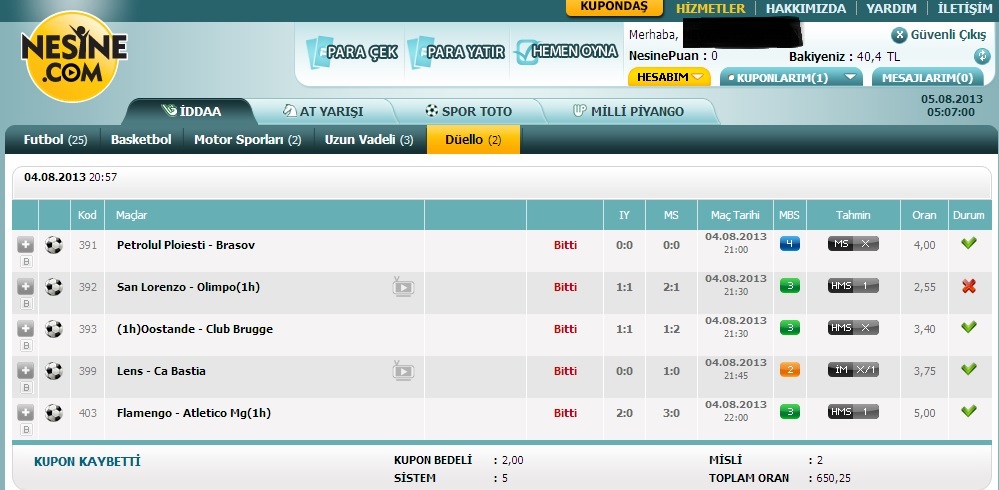This screenshot has width=999, height=490.
Task: Click the Hemen Oyna button
Action: click(566, 52)
